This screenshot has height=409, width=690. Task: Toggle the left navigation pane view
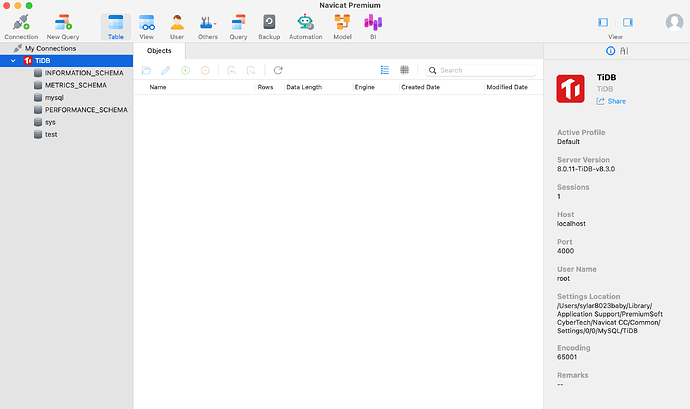click(x=603, y=22)
